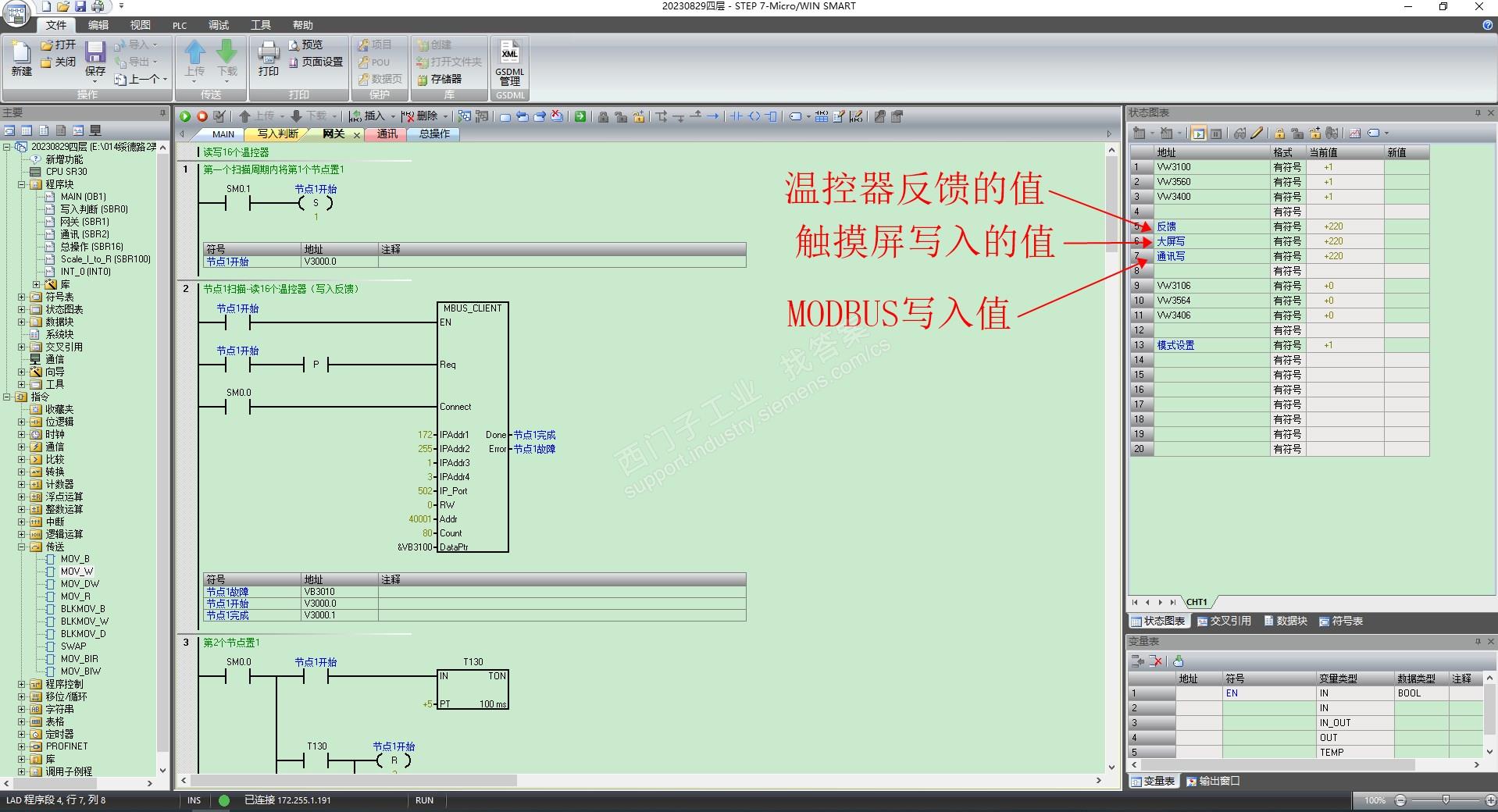Switch to the 交叉引用 bottom tab

[1225, 621]
